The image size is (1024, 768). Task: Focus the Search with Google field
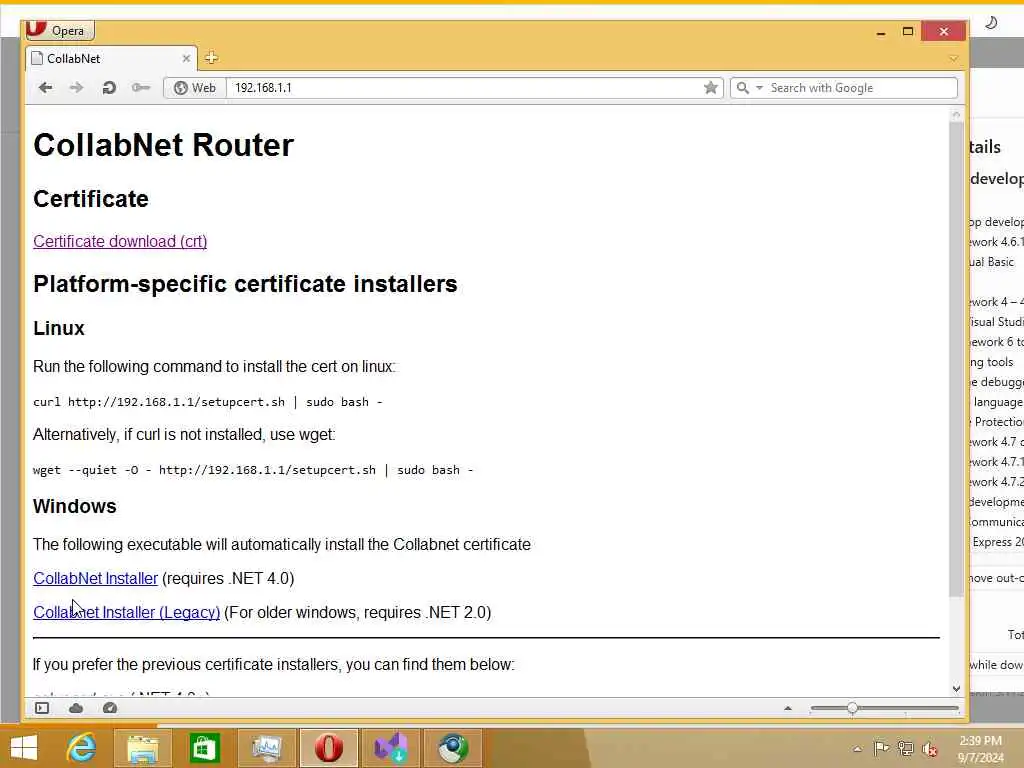click(861, 88)
